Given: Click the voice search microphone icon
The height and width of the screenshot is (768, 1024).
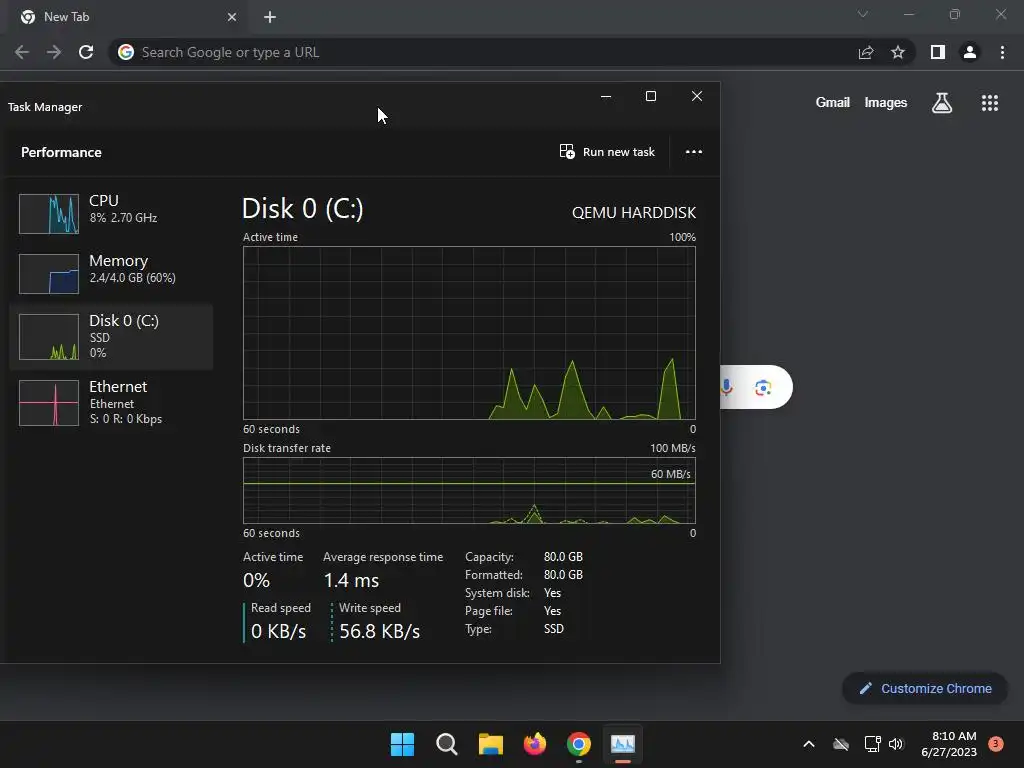Looking at the screenshot, I should click(726, 387).
